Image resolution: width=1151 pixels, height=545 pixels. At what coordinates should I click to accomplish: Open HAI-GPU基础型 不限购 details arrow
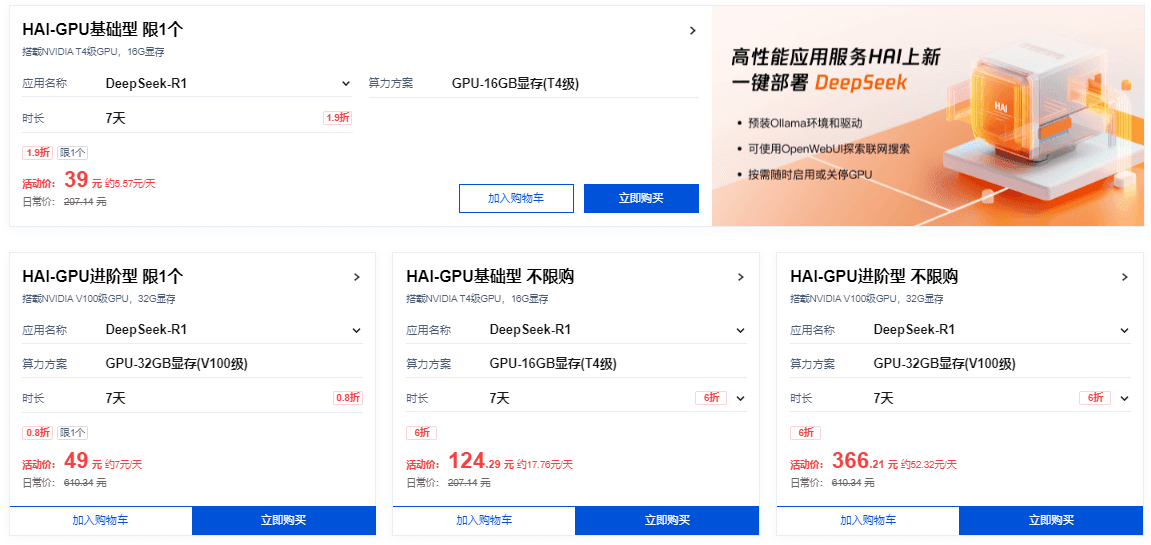click(741, 277)
